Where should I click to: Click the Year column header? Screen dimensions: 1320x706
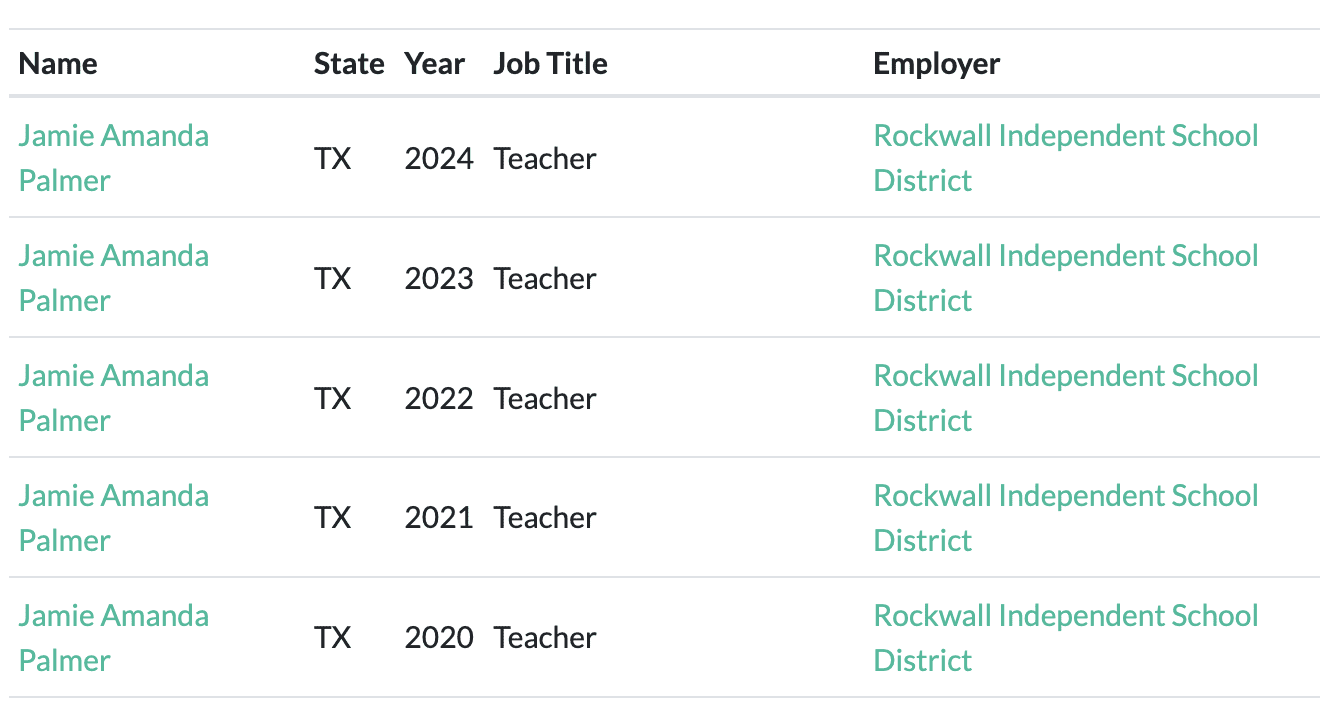435,64
